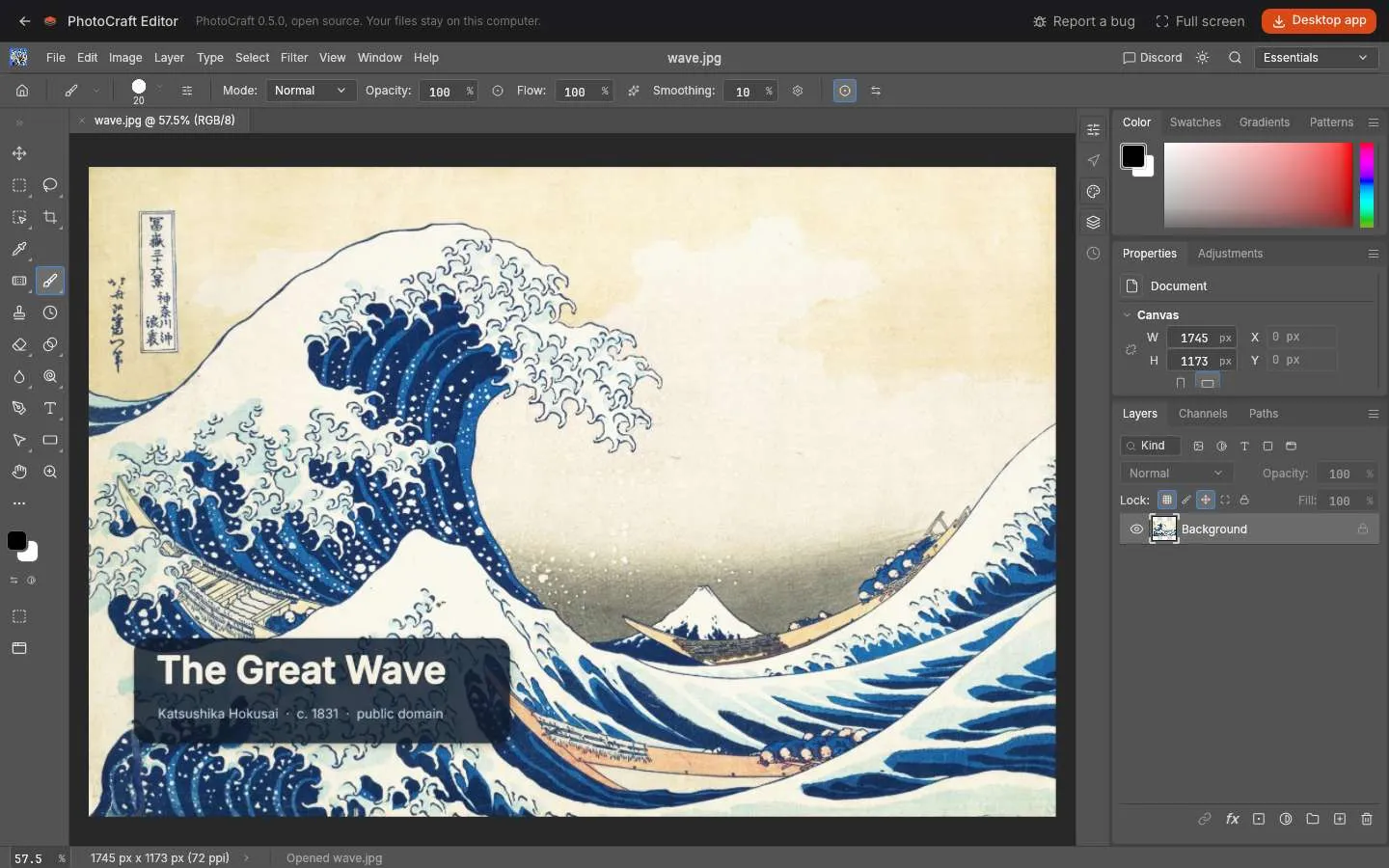Open the tool preset dropdown arrow

[96, 91]
